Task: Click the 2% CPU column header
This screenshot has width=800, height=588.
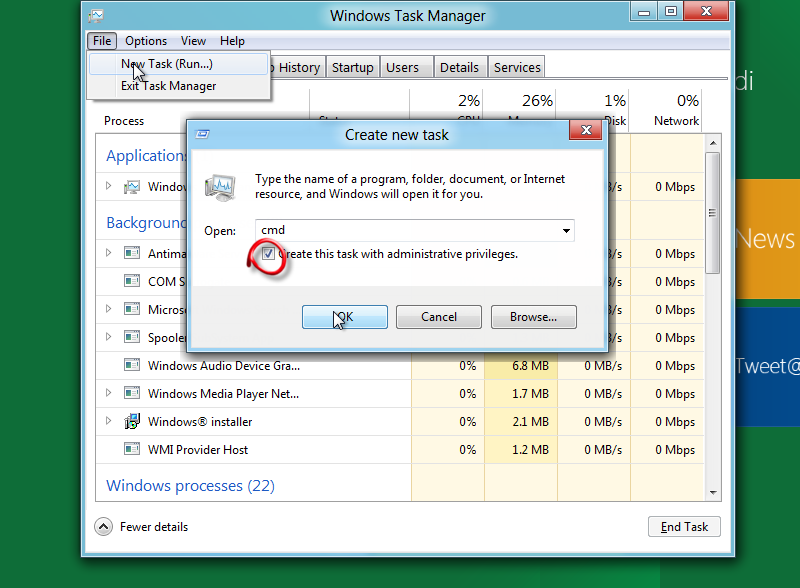Action: (x=468, y=101)
